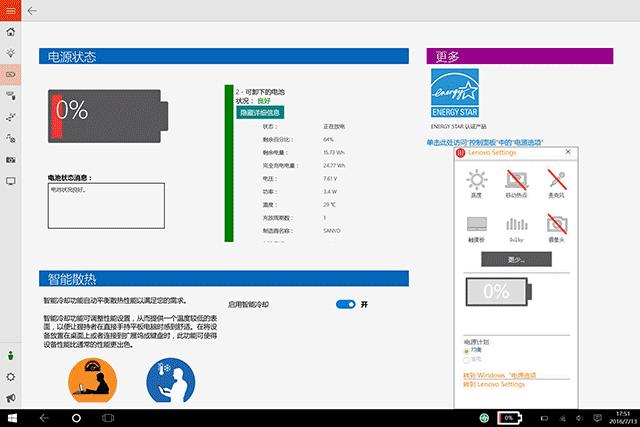Viewport: 640px width, 427px height.
Task: Select the 均衡 balanced power plan radio button
Action: point(466,351)
